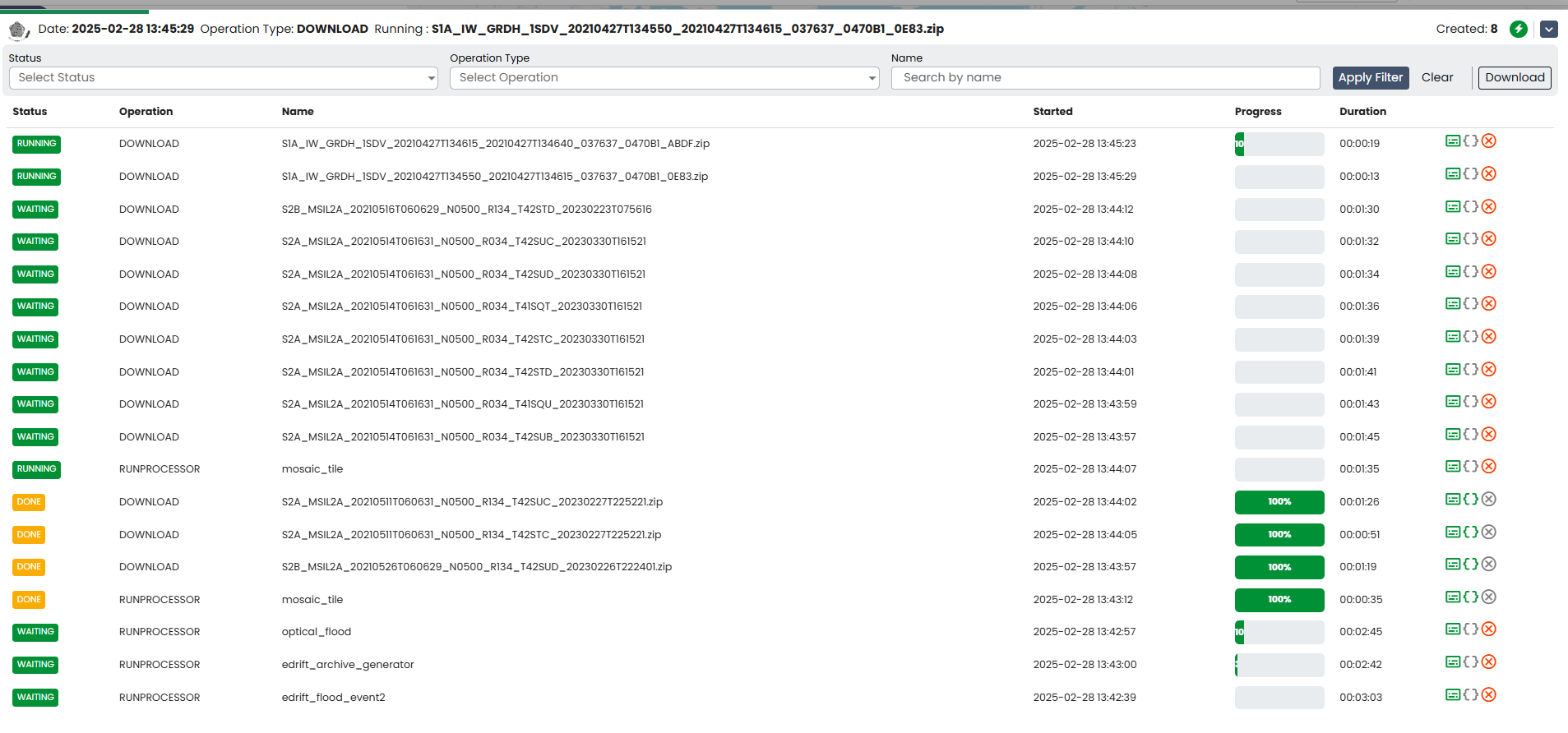Click RUNPROCESSOR cell in optical_flood row
Screen dimensions: 1568x733
tap(160, 632)
